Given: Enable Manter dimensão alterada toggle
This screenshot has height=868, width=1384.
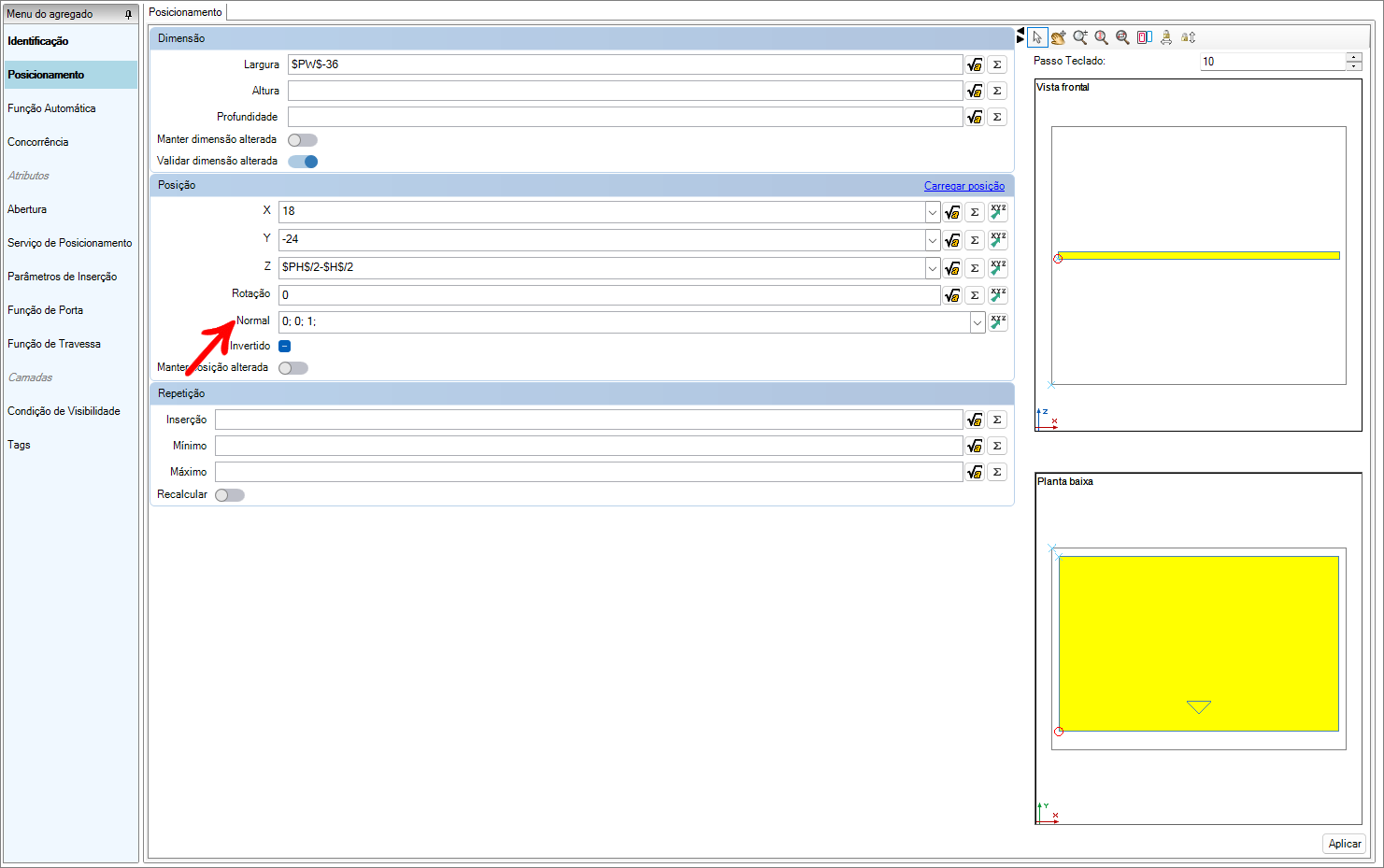Looking at the screenshot, I should pyautogui.click(x=303, y=140).
